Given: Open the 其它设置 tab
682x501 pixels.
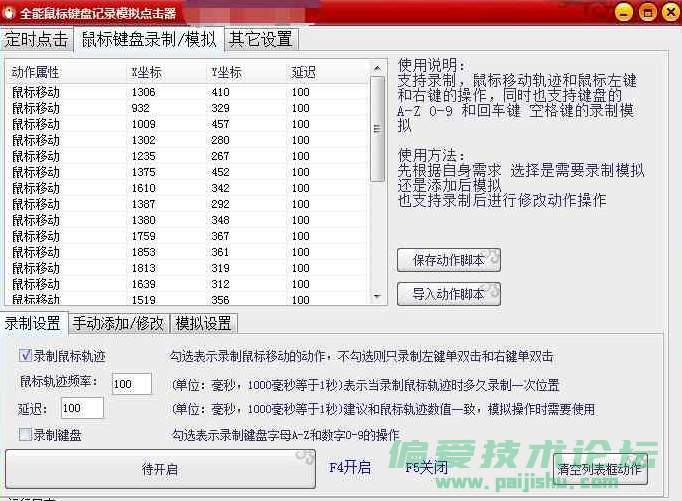Looking at the screenshot, I should tap(261, 39).
